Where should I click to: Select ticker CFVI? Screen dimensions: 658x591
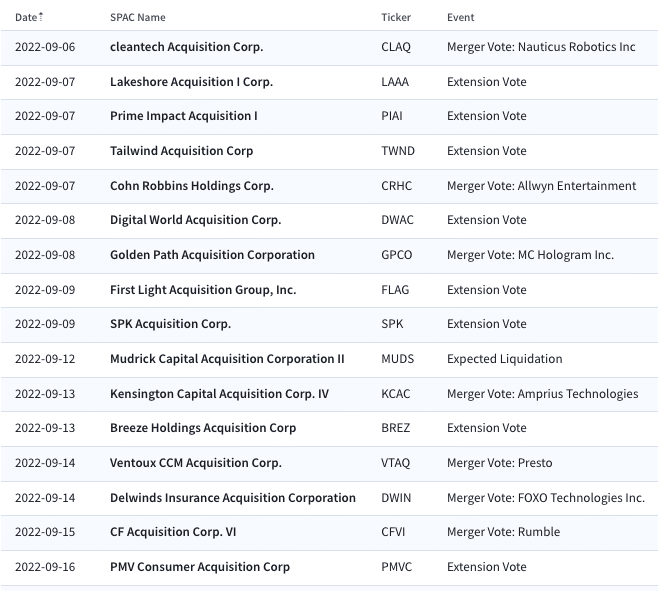point(393,532)
